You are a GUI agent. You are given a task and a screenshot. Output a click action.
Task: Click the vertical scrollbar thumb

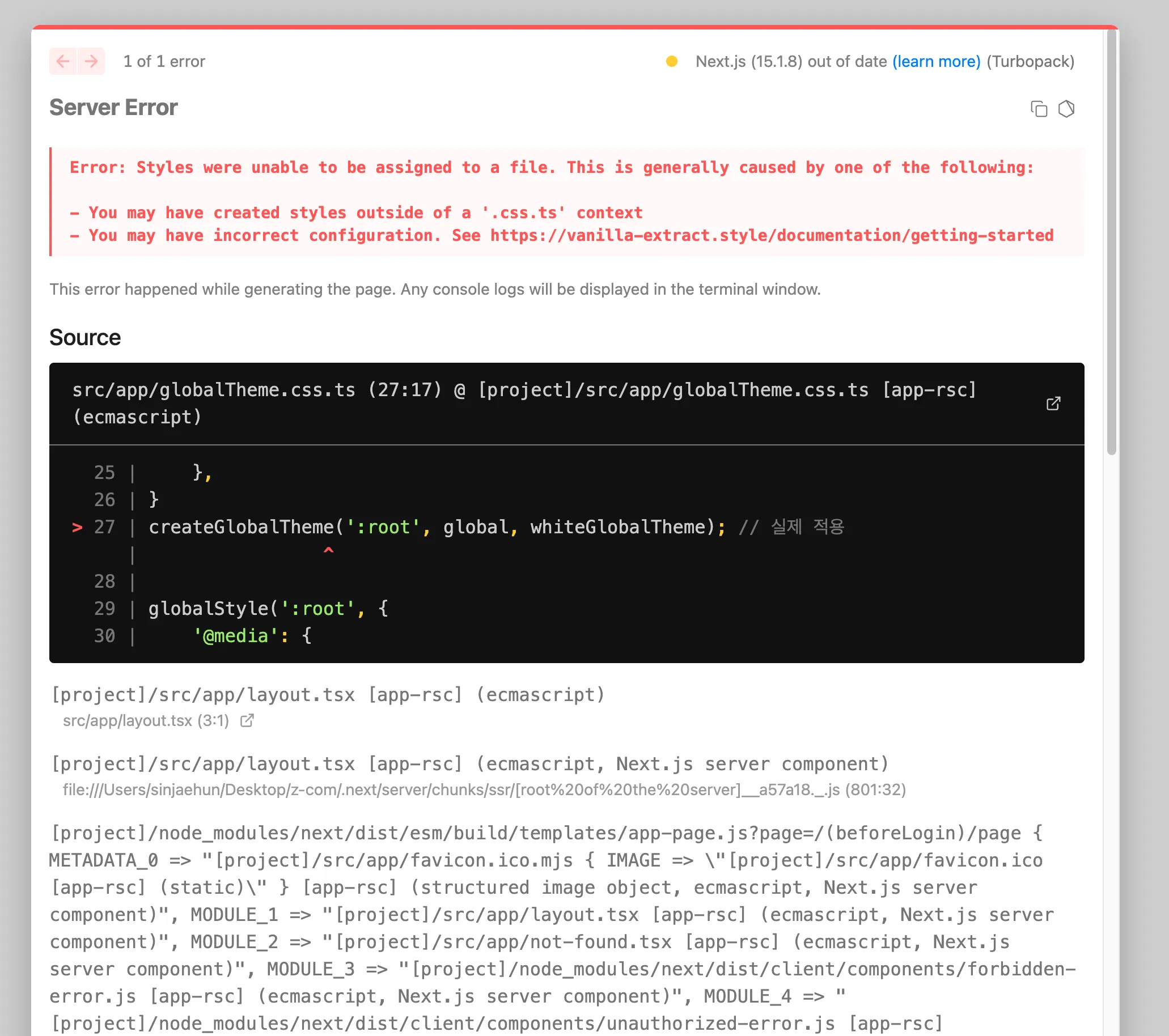click(x=1111, y=240)
